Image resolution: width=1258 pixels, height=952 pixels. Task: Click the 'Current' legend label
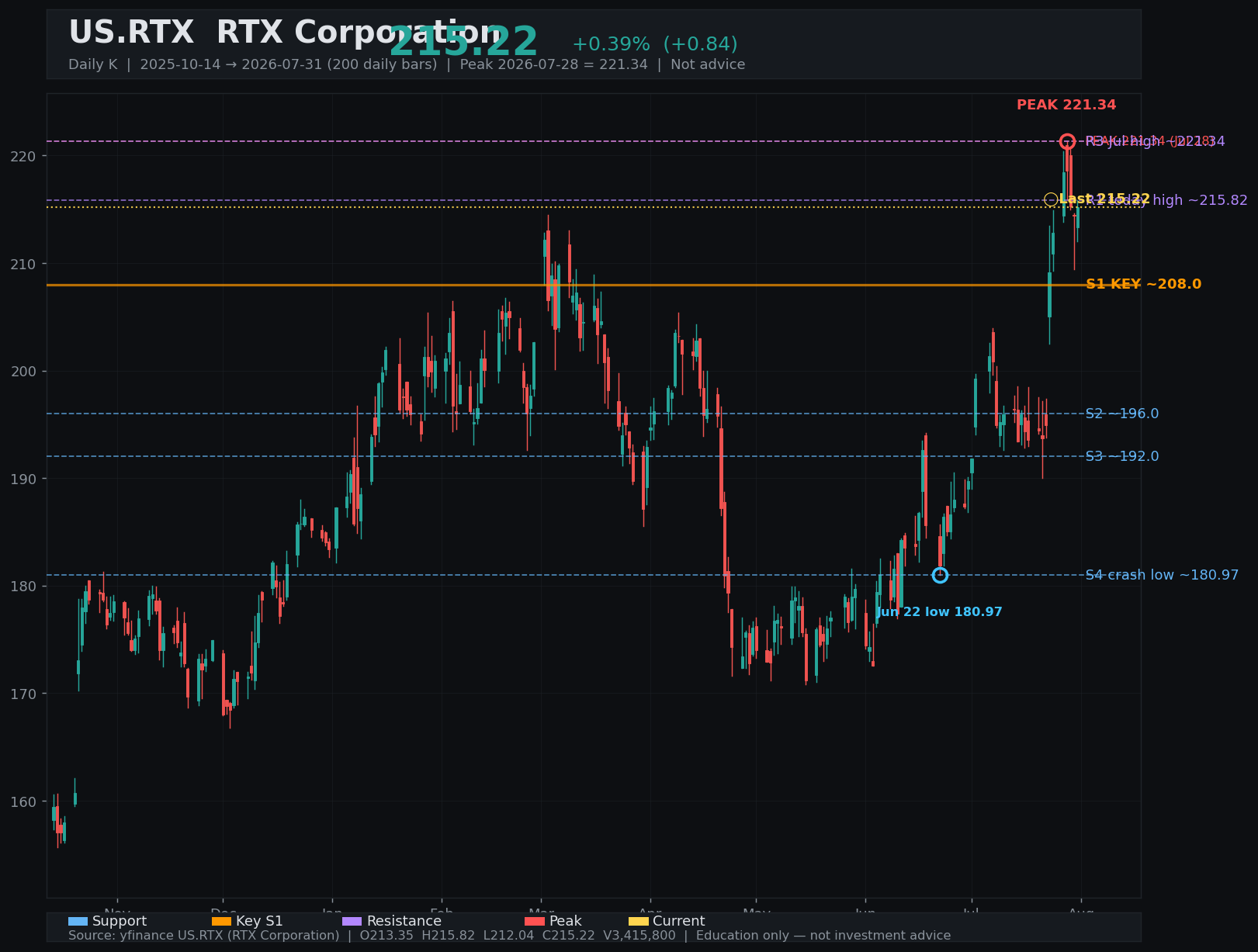(x=679, y=922)
